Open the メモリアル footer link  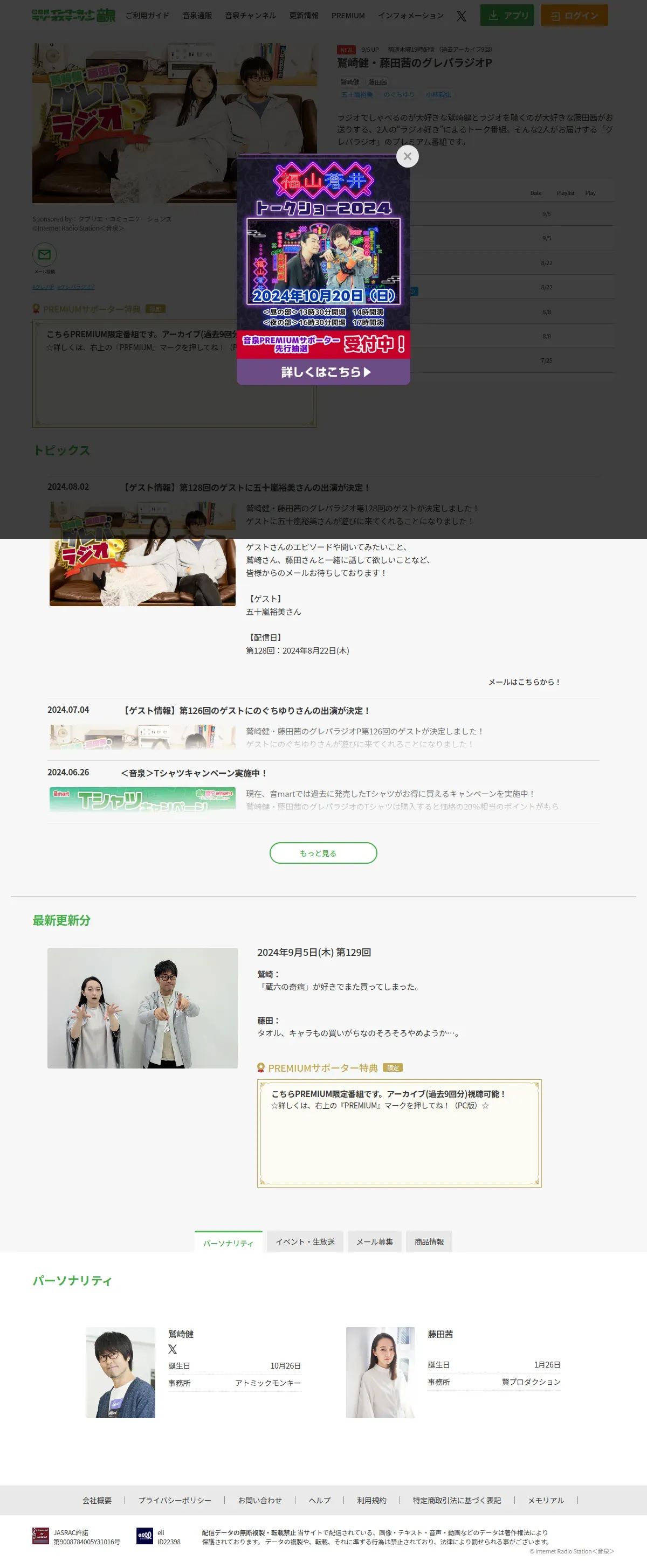tap(546, 1501)
